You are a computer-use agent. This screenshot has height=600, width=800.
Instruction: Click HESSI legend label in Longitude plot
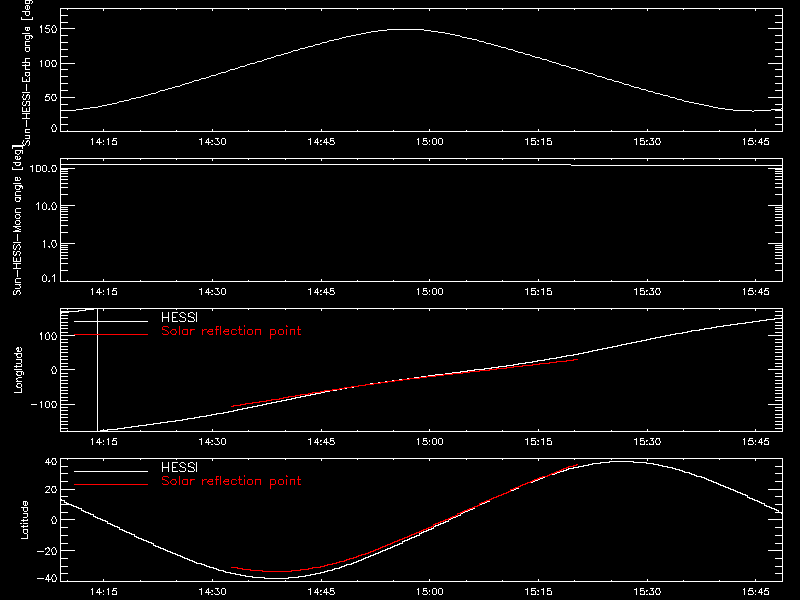coord(179,317)
